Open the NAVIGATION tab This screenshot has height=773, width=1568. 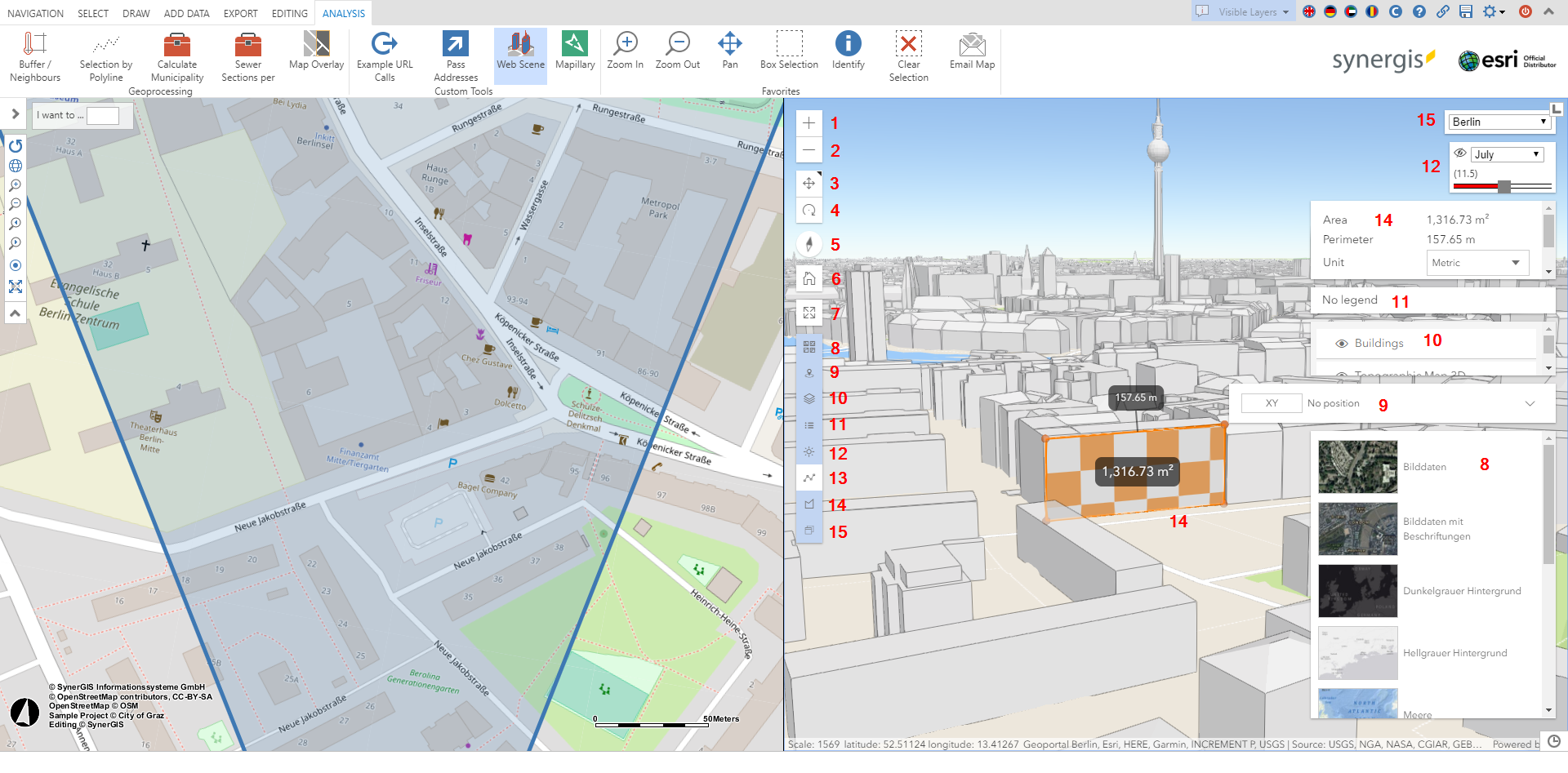pos(35,12)
